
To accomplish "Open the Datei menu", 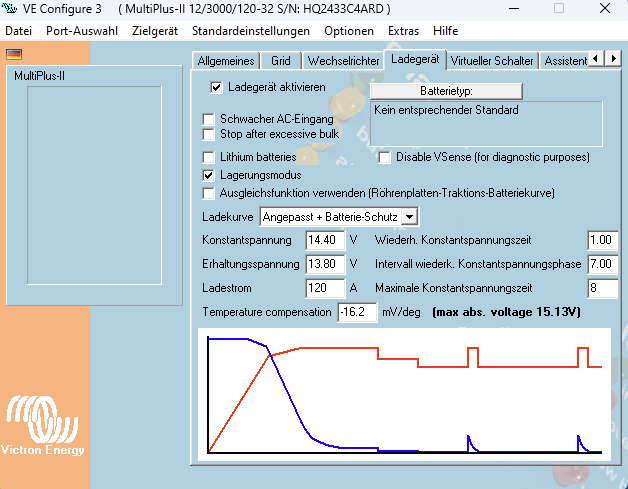I will [x=18, y=31].
